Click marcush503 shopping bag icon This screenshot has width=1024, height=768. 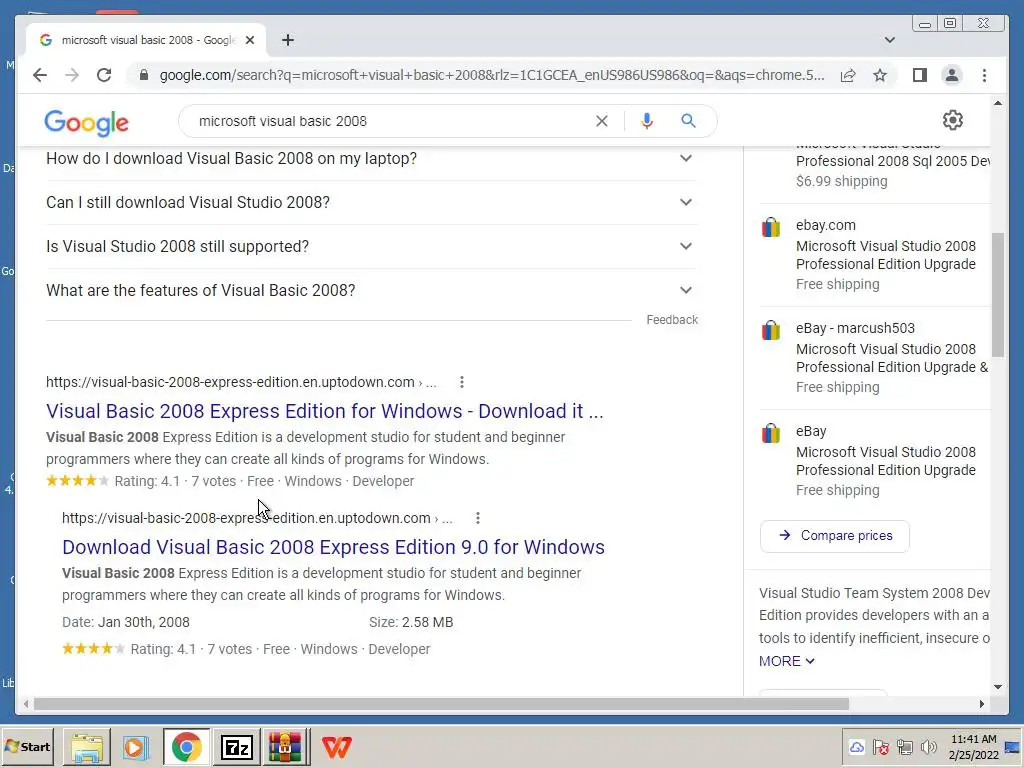click(771, 330)
